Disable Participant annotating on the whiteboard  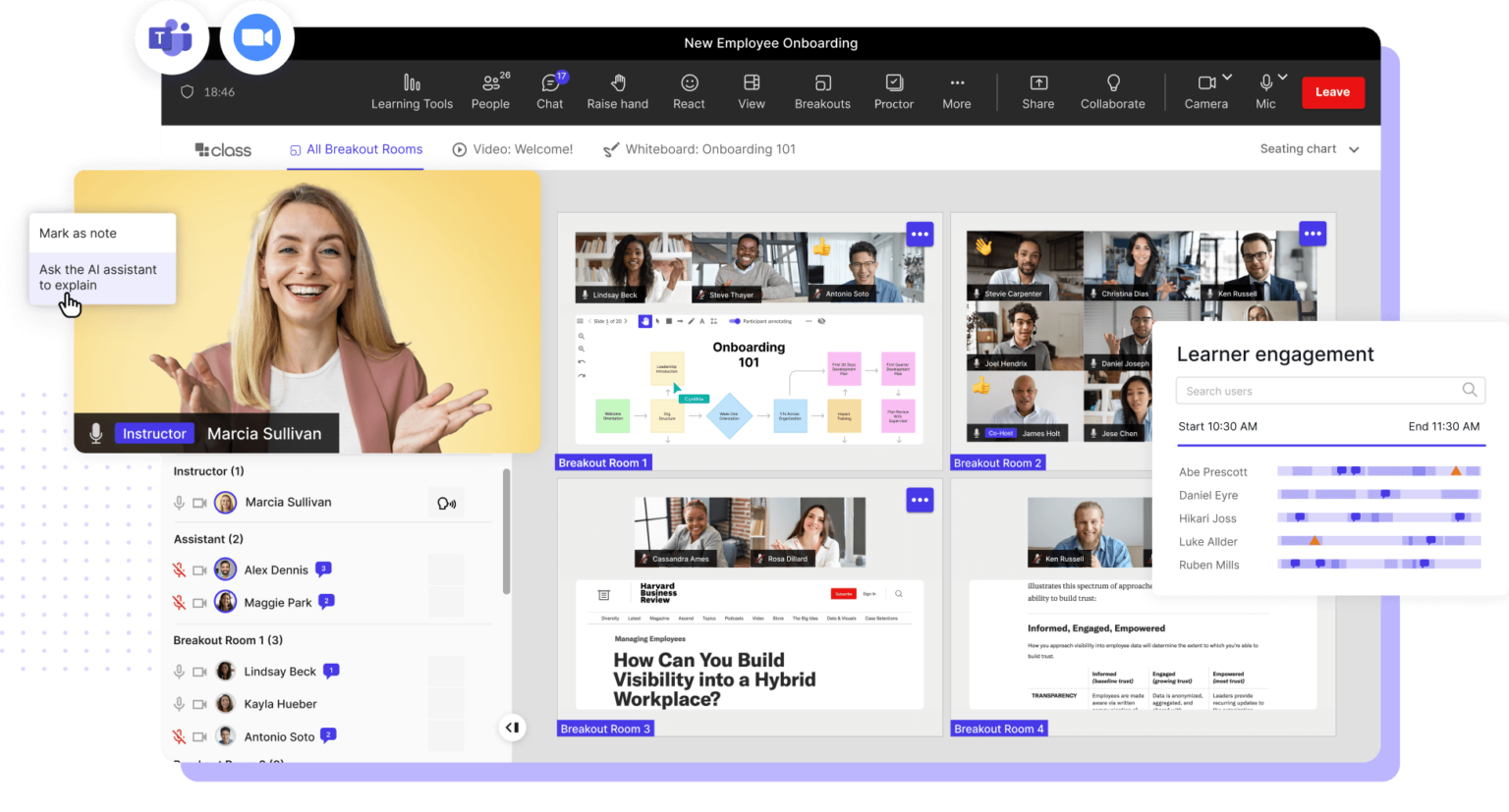click(734, 320)
